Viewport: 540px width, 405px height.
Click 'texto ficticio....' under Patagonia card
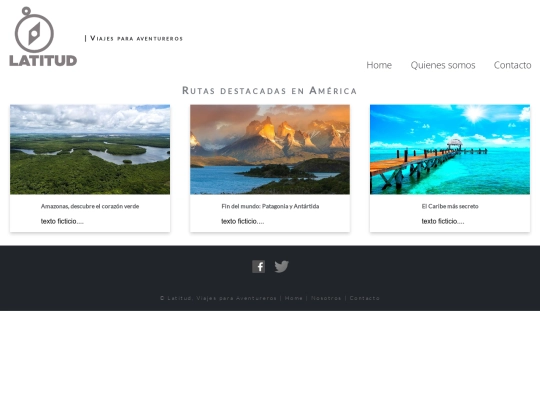pyautogui.click(x=242, y=221)
